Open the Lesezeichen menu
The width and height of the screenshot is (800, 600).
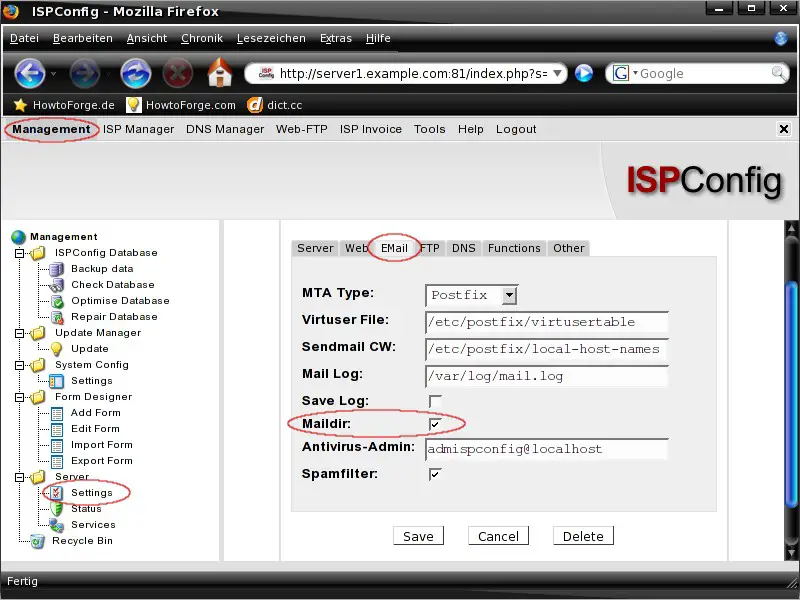pos(271,38)
